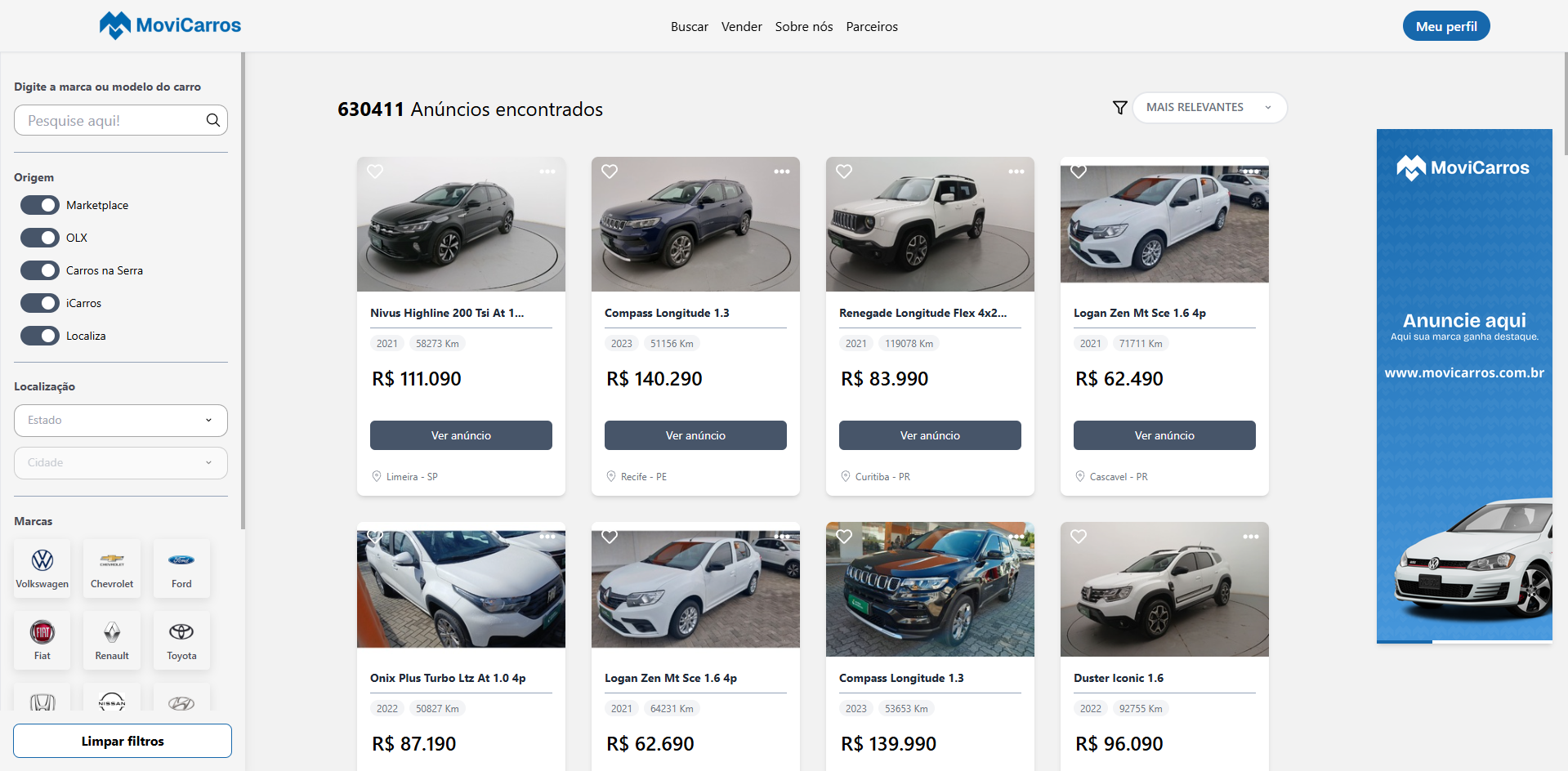Click the sidebar filter scrollbar
The height and width of the screenshot is (771, 1568).
point(243,290)
